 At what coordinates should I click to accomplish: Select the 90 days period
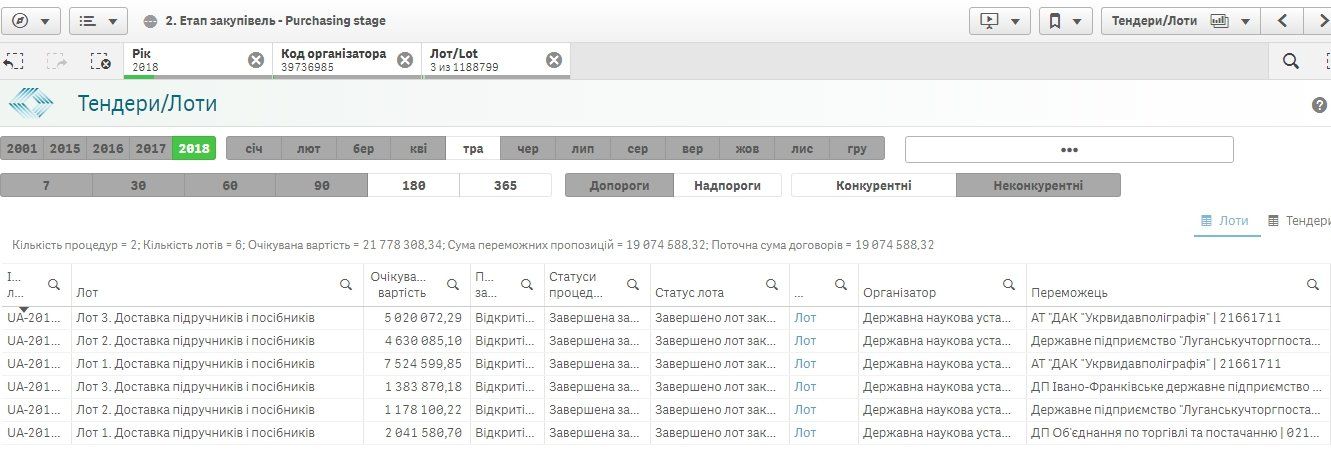click(322, 185)
